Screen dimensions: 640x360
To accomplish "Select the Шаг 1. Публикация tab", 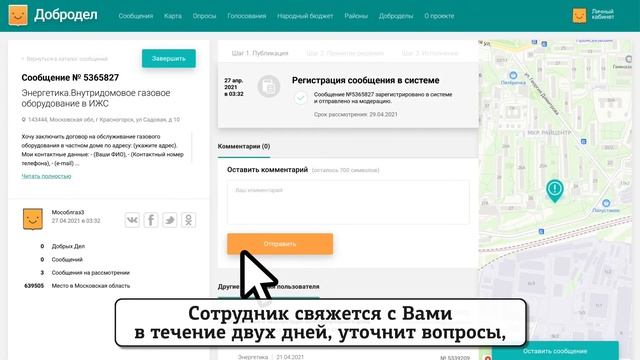I will point(260,53).
